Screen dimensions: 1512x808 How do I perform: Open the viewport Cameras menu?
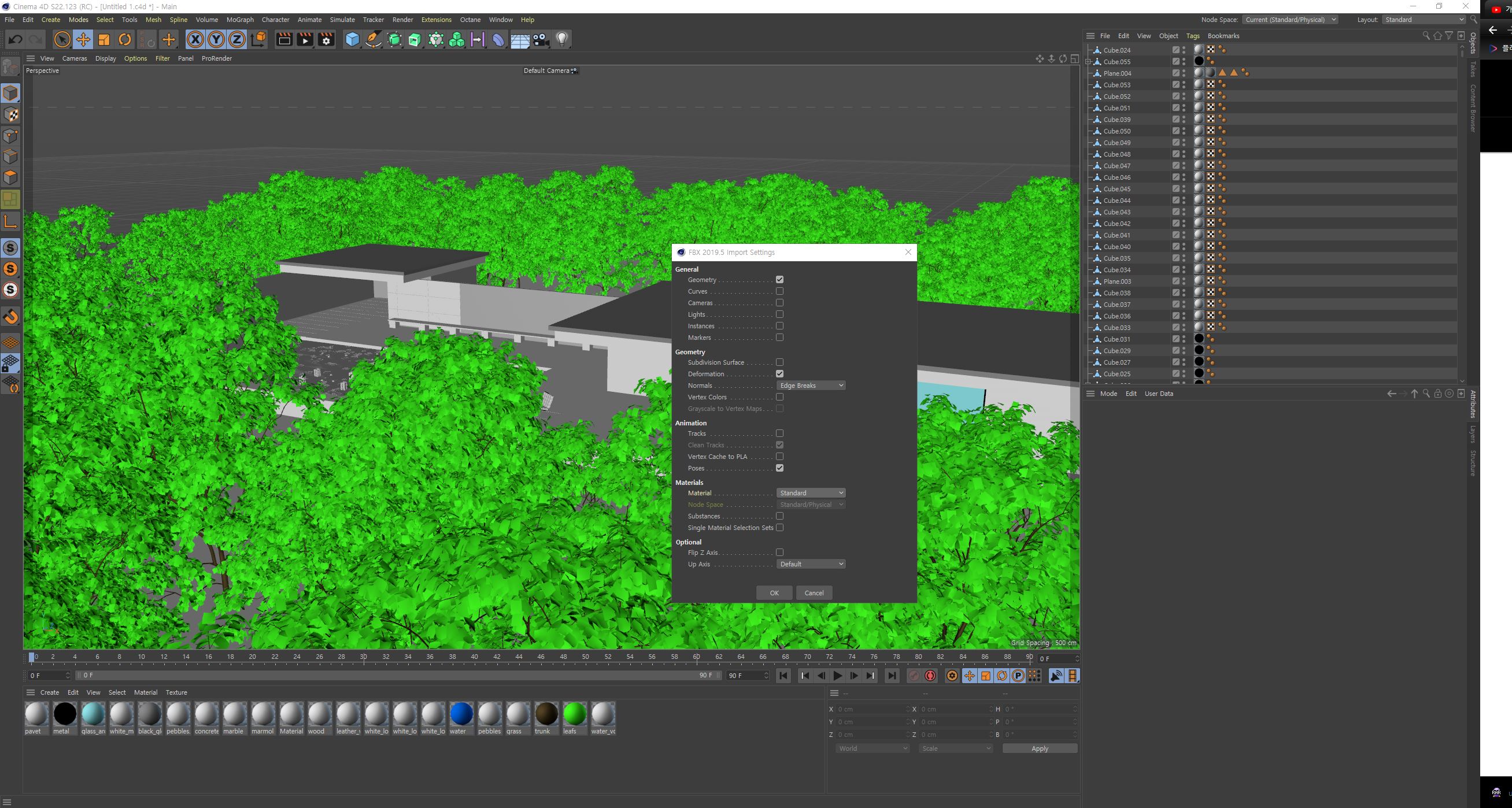pyautogui.click(x=75, y=59)
